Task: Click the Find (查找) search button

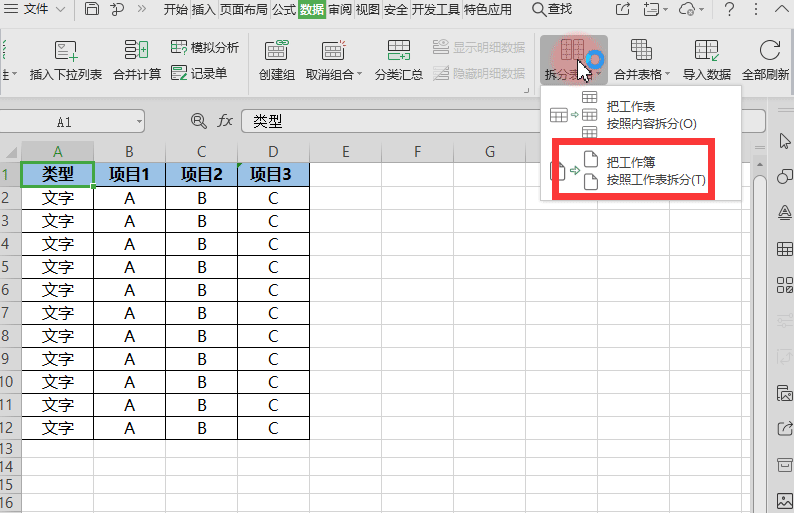Action: 552,10
